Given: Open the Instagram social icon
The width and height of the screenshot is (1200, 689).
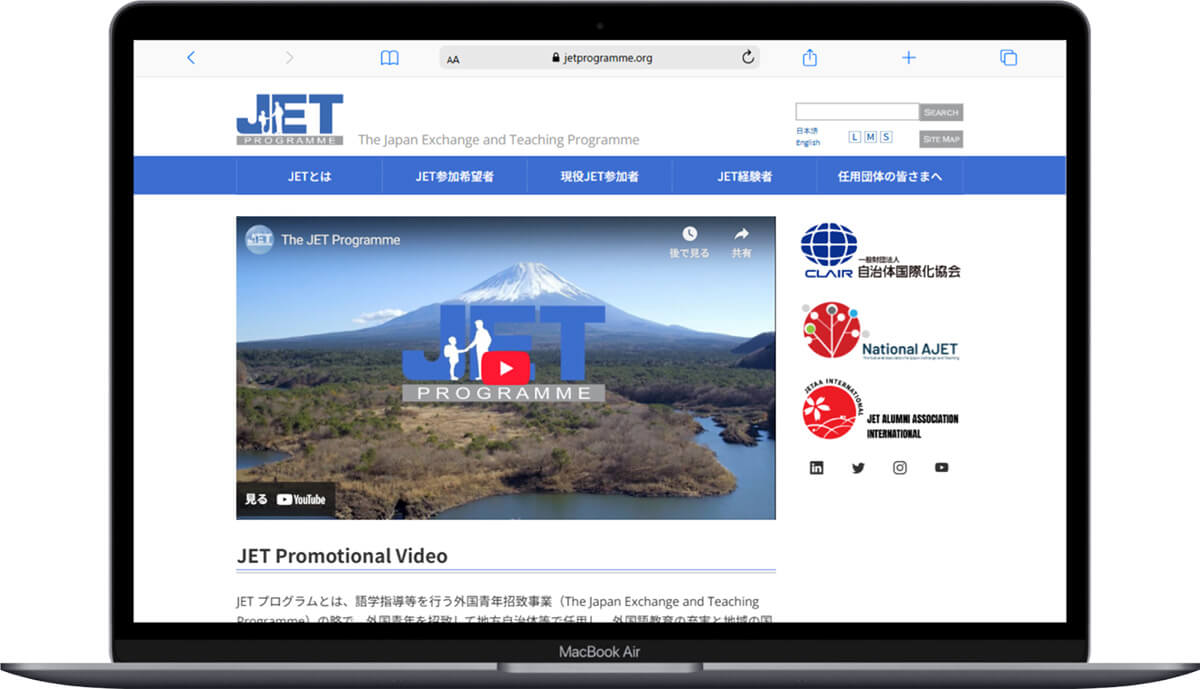Looking at the screenshot, I should (900, 468).
